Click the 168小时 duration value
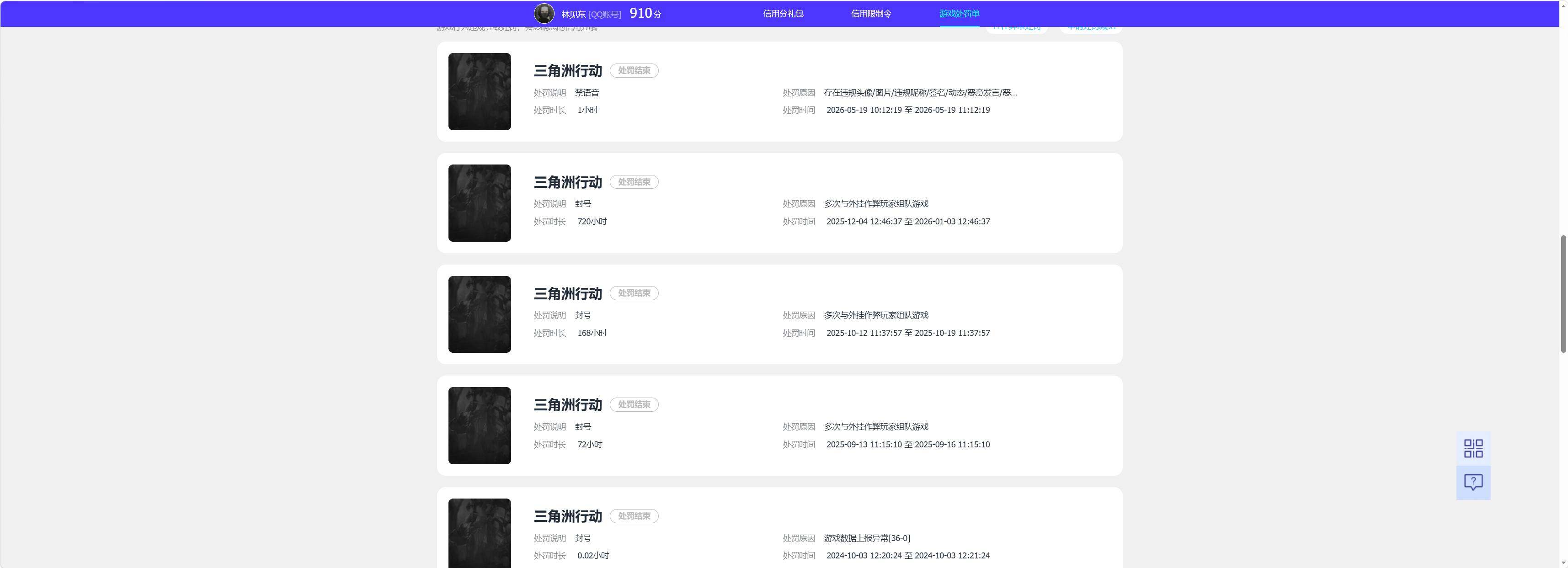 592,333
